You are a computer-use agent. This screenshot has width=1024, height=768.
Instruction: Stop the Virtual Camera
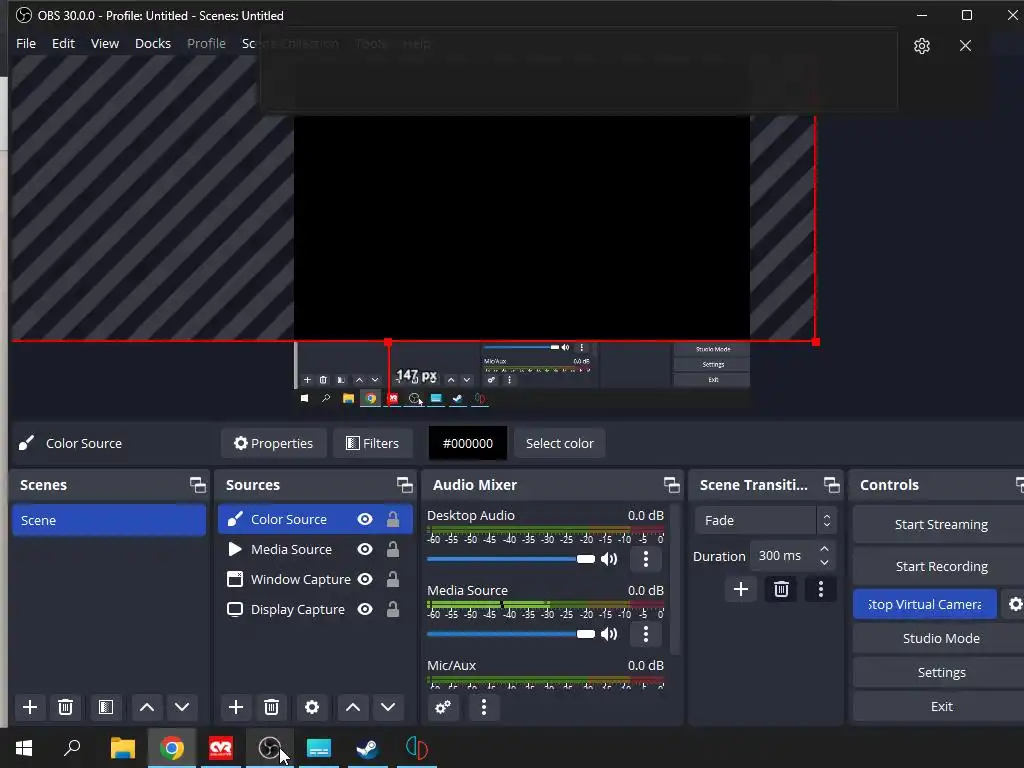click(925, 604)
